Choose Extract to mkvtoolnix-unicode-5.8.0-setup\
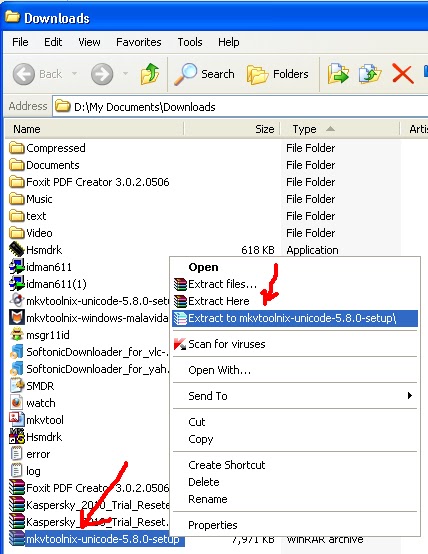Screen dimensions: 428x554 [x=295, y=318]
